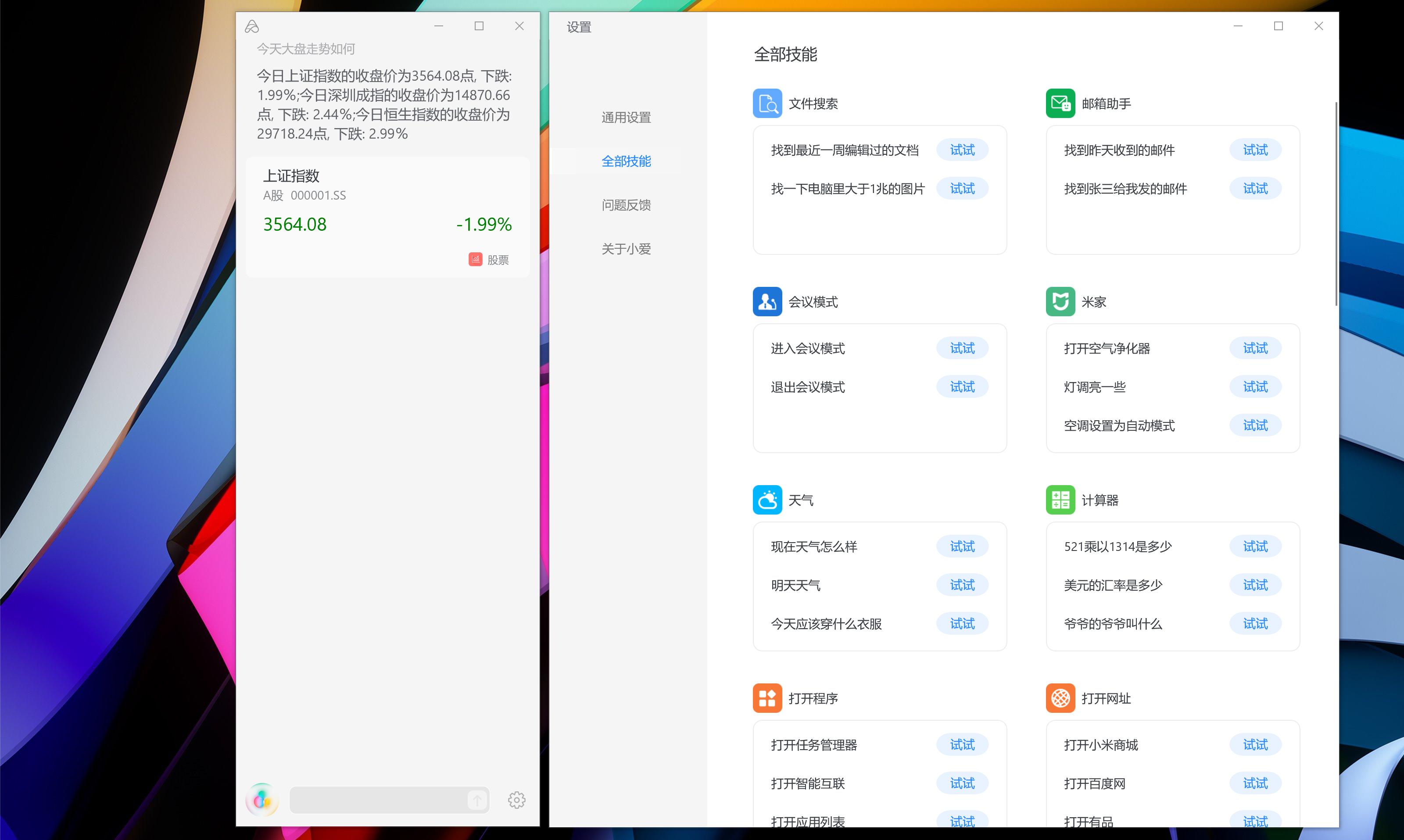Click the 计算器 calculator skill icon

click(x=1060, y=499)
